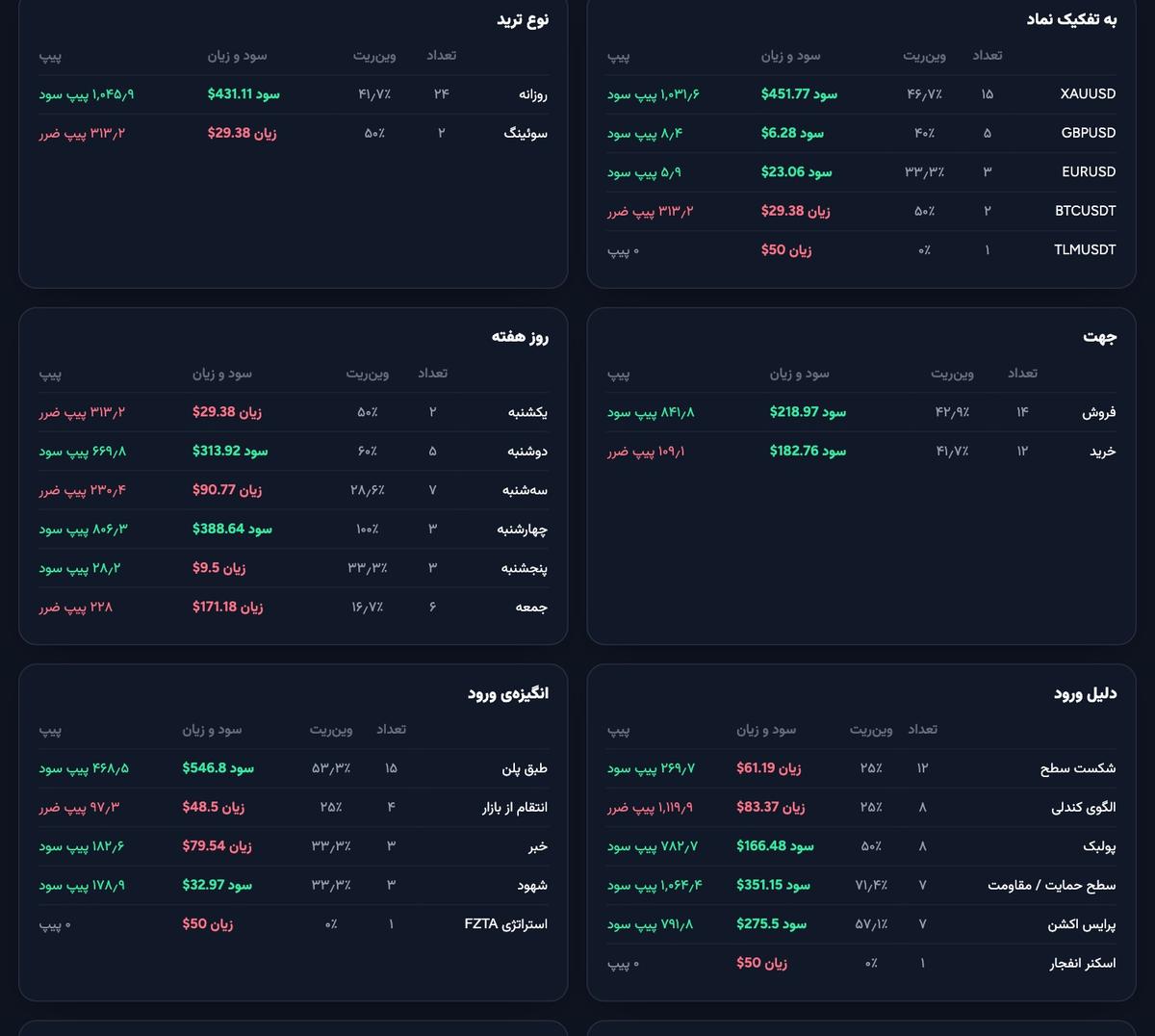The height and width of the screenshot is (1036, 1155).
Task: Select the 'یکشنبه' weekday label
Action: tap(527, 412)
